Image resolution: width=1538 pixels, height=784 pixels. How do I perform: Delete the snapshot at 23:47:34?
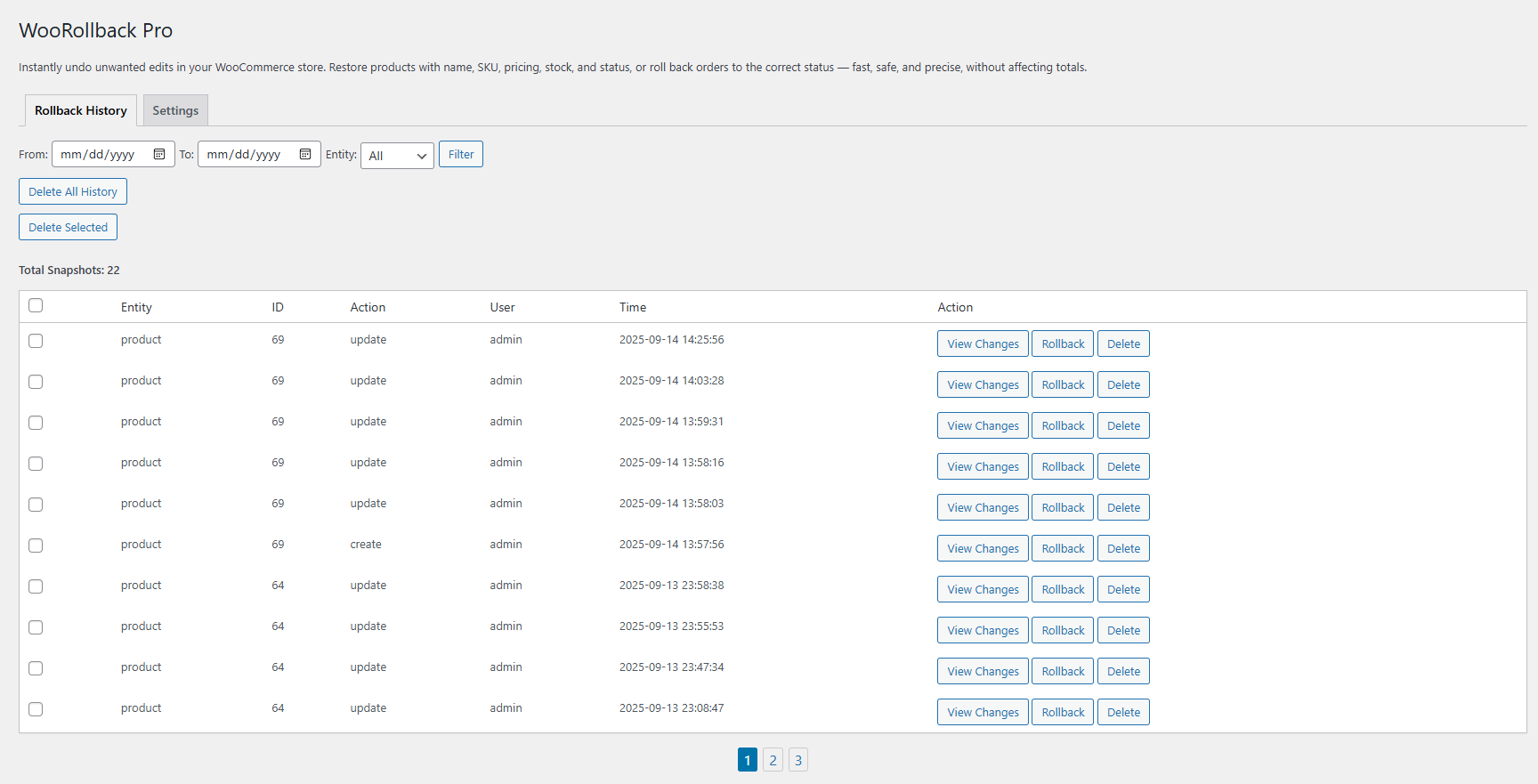pos(1123,671)
